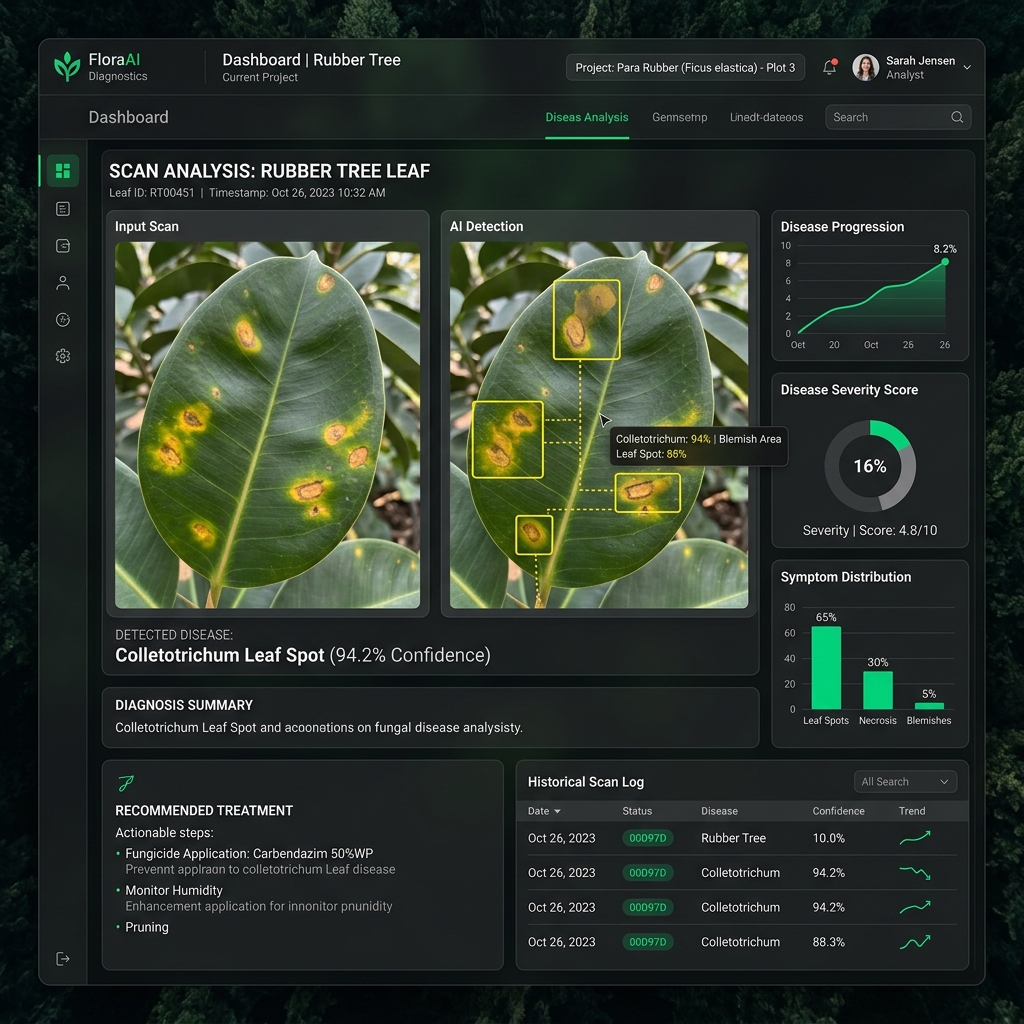Click the first 00D97D status badge
1024x1024 pixels.
(x=647, y=838)
